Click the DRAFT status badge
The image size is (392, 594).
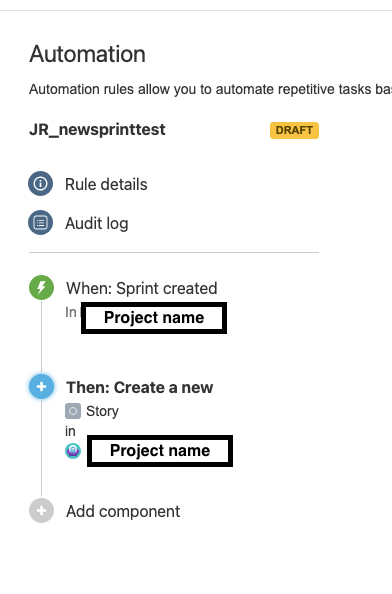point(294,130)
